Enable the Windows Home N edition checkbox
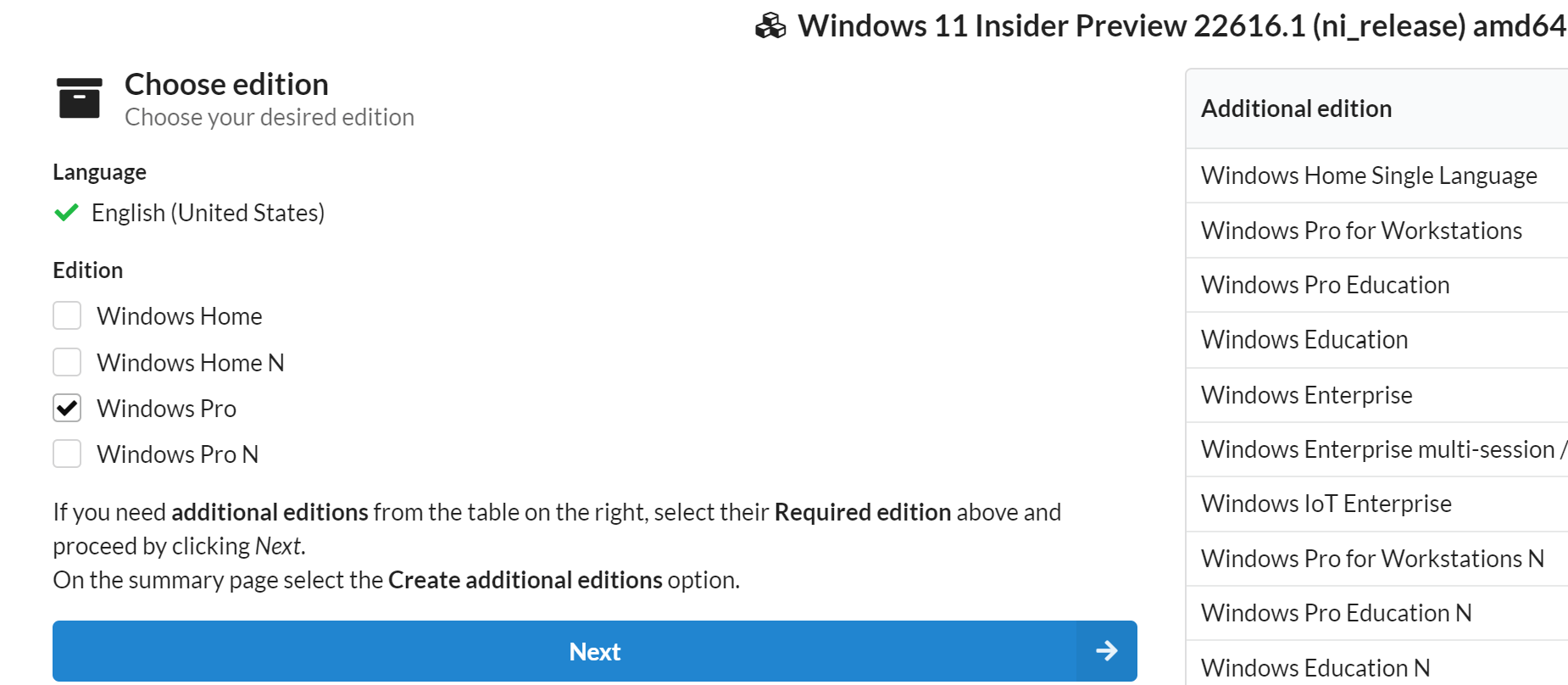Image resolution: width=1568 pixels, height=685 pixels. [x=67, y=362]
